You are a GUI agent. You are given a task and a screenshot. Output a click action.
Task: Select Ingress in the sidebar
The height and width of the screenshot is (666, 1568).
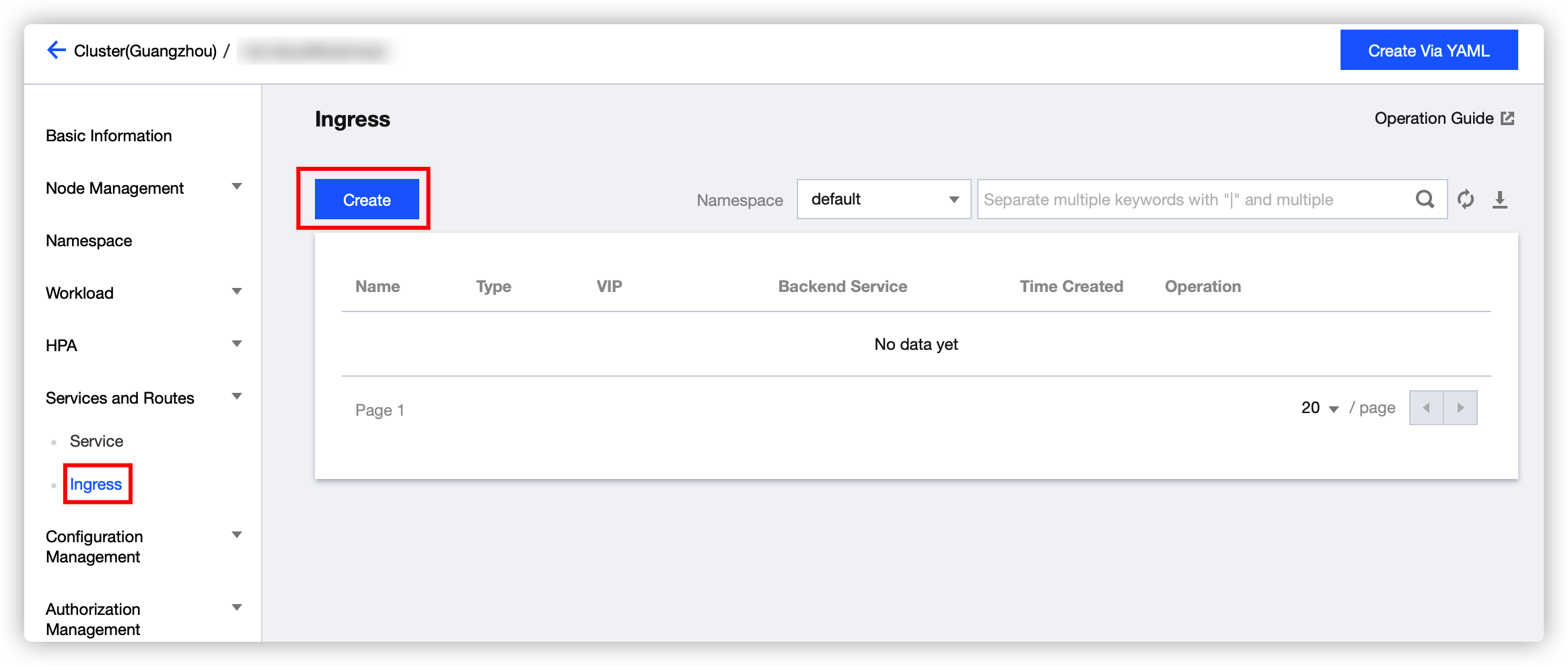pyautogui.click(x=96, y=484)
